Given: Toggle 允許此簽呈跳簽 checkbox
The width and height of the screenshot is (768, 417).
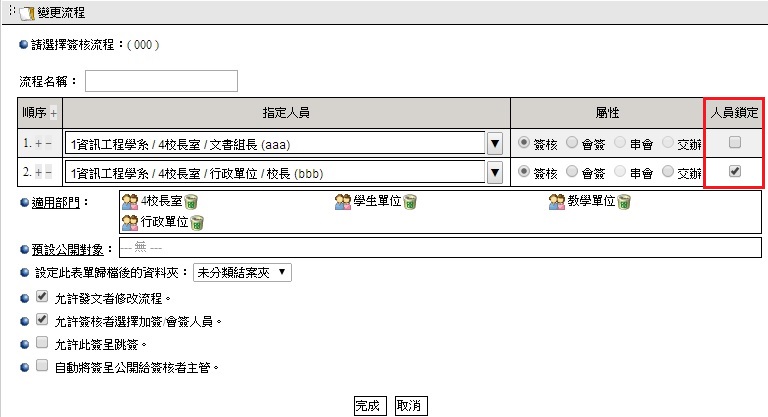Looking at the screenshot, I should click(x=42, y=342).
